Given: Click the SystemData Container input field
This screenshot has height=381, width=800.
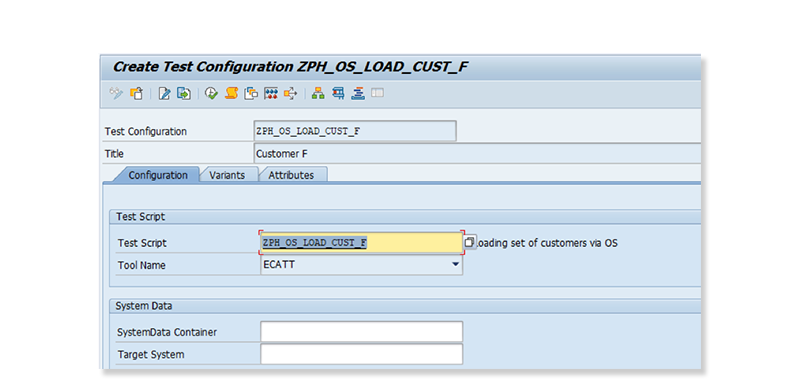Looking at the screenshot, I should coord(361,332).
